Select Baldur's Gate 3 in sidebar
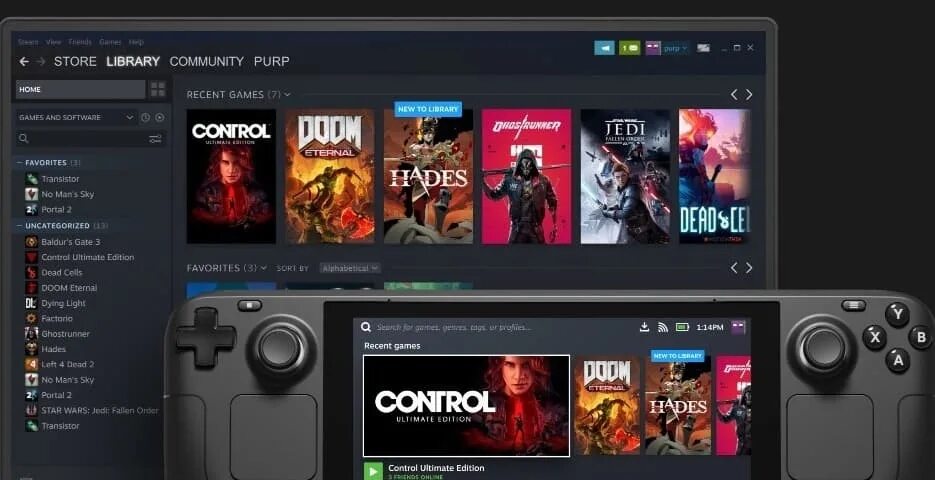 (70, 241)
